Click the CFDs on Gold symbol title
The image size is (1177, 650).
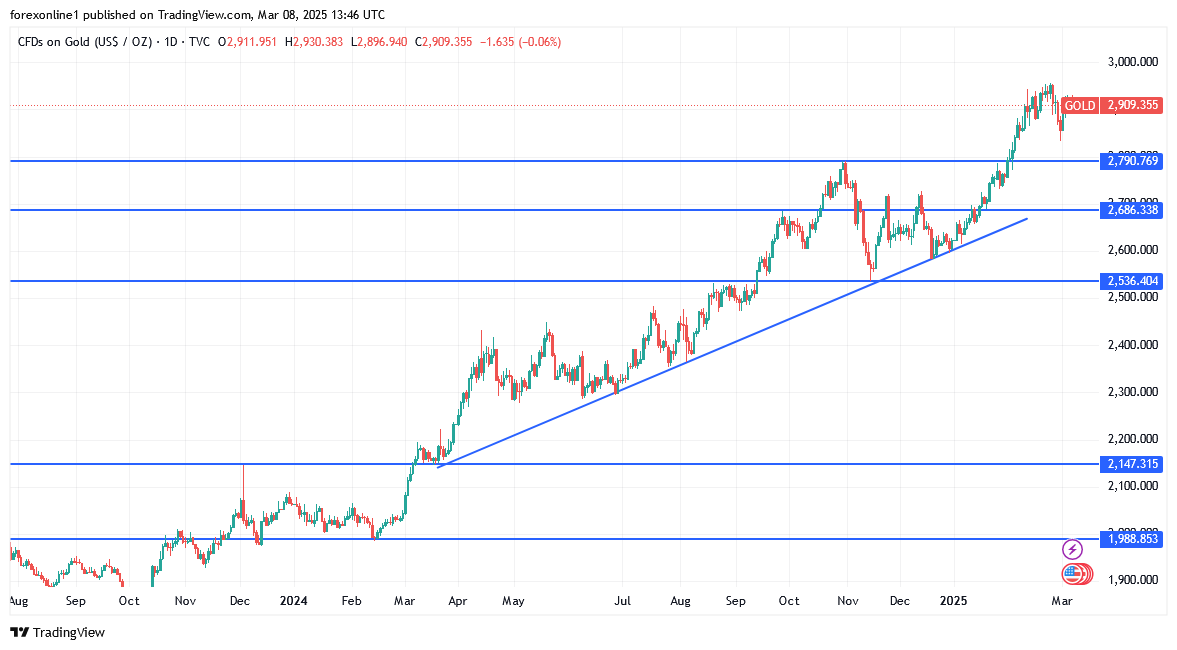[83, 42]
